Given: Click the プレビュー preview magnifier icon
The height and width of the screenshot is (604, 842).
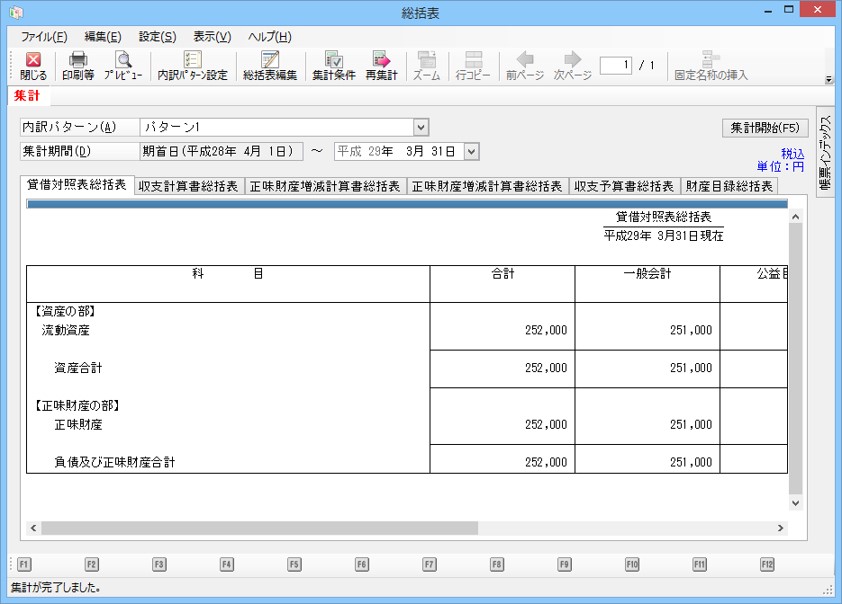Looking at the screenshot, I should [x=123, y=61].
